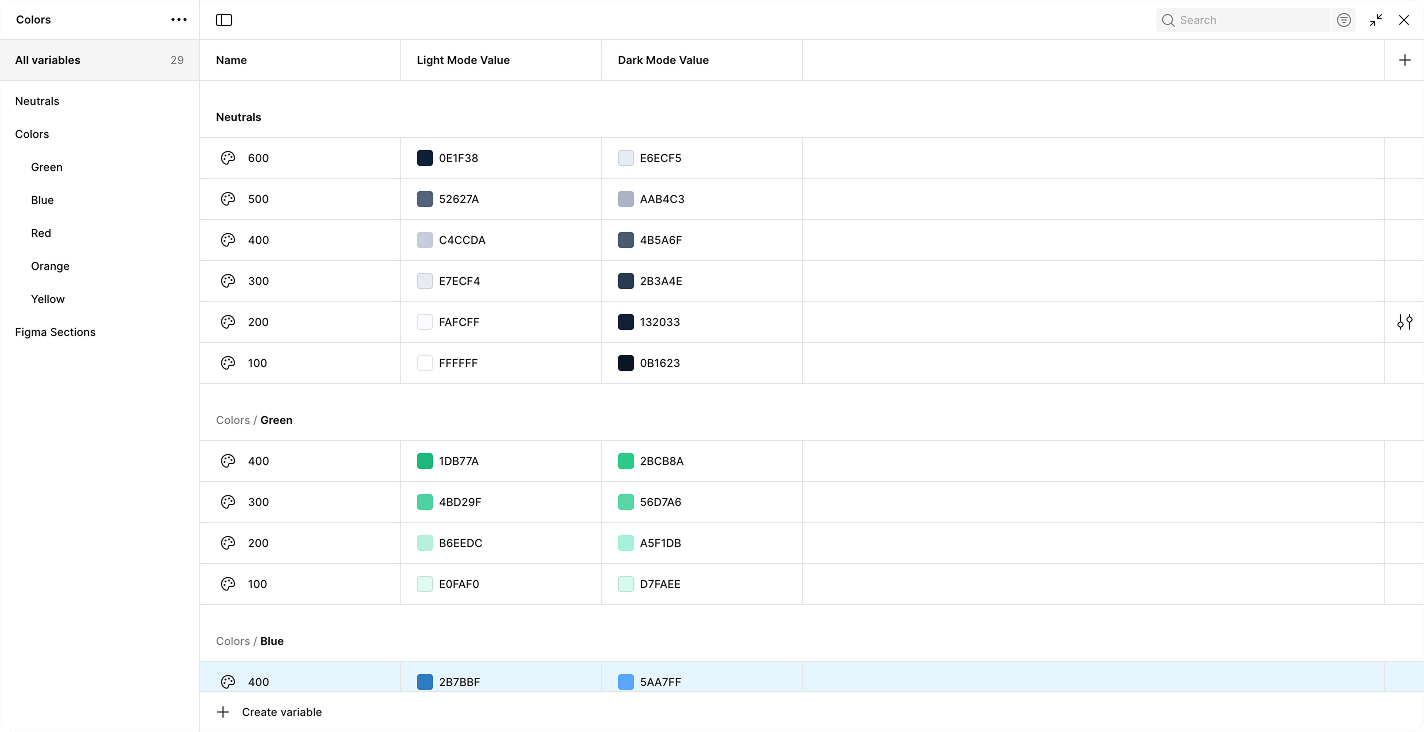Add a new mode column with plus icon
The width and height of the screenshot is (1424, 732).
[1404, 60]
